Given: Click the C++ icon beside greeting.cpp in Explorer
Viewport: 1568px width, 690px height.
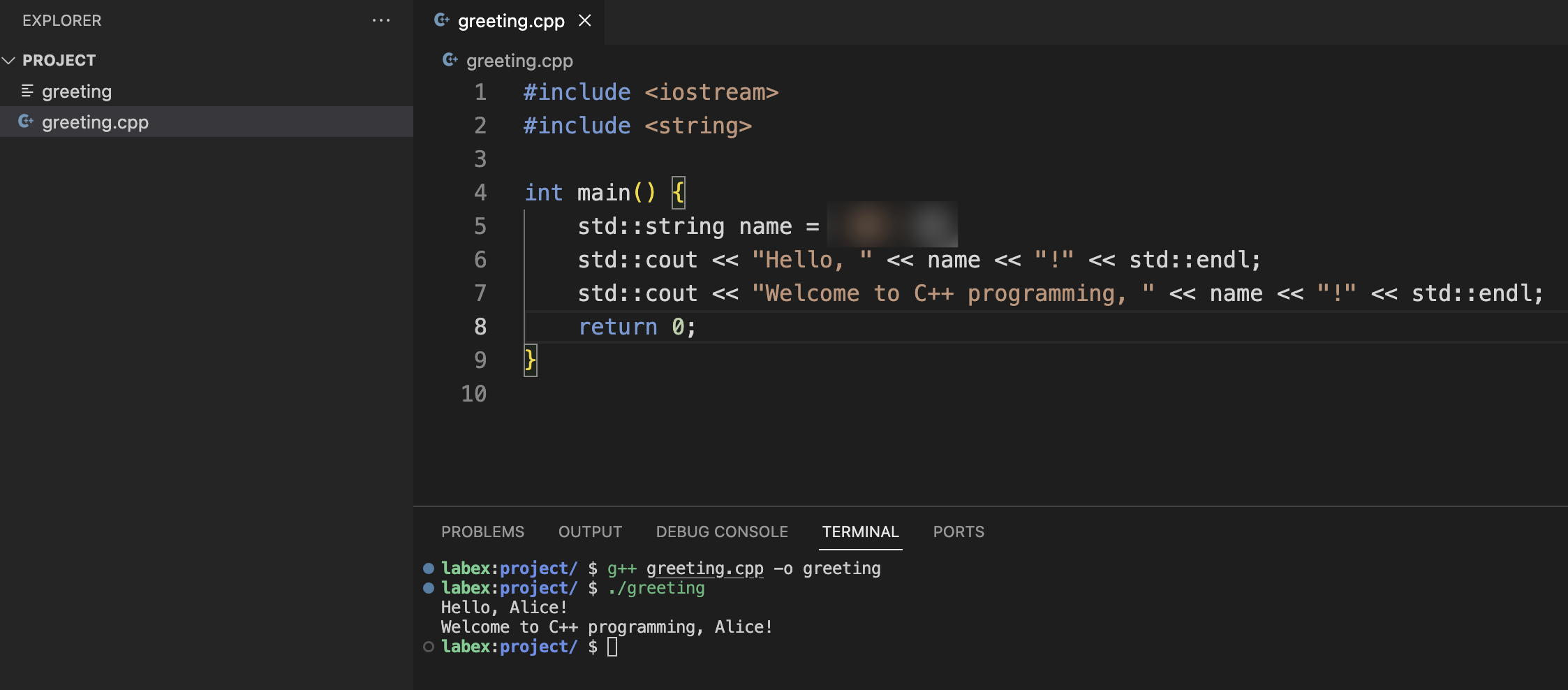Looking at the screenshot, I should coord(27,122).
